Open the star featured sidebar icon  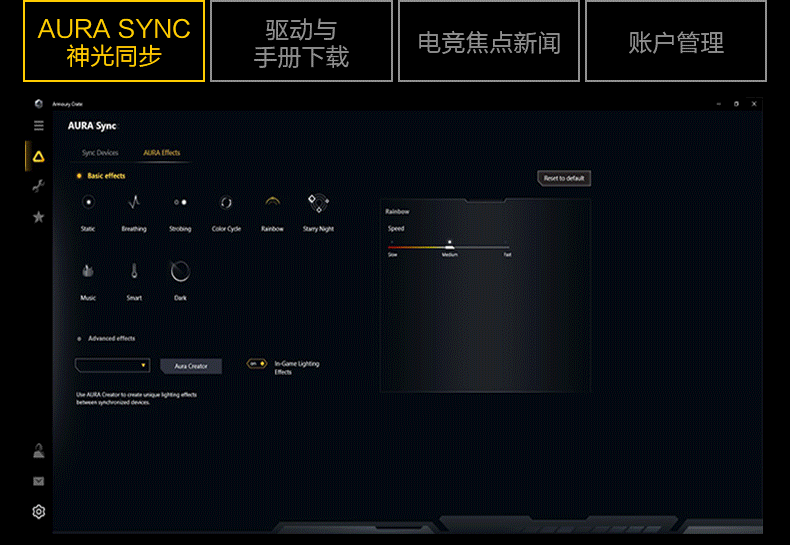(x=38, y=217)
